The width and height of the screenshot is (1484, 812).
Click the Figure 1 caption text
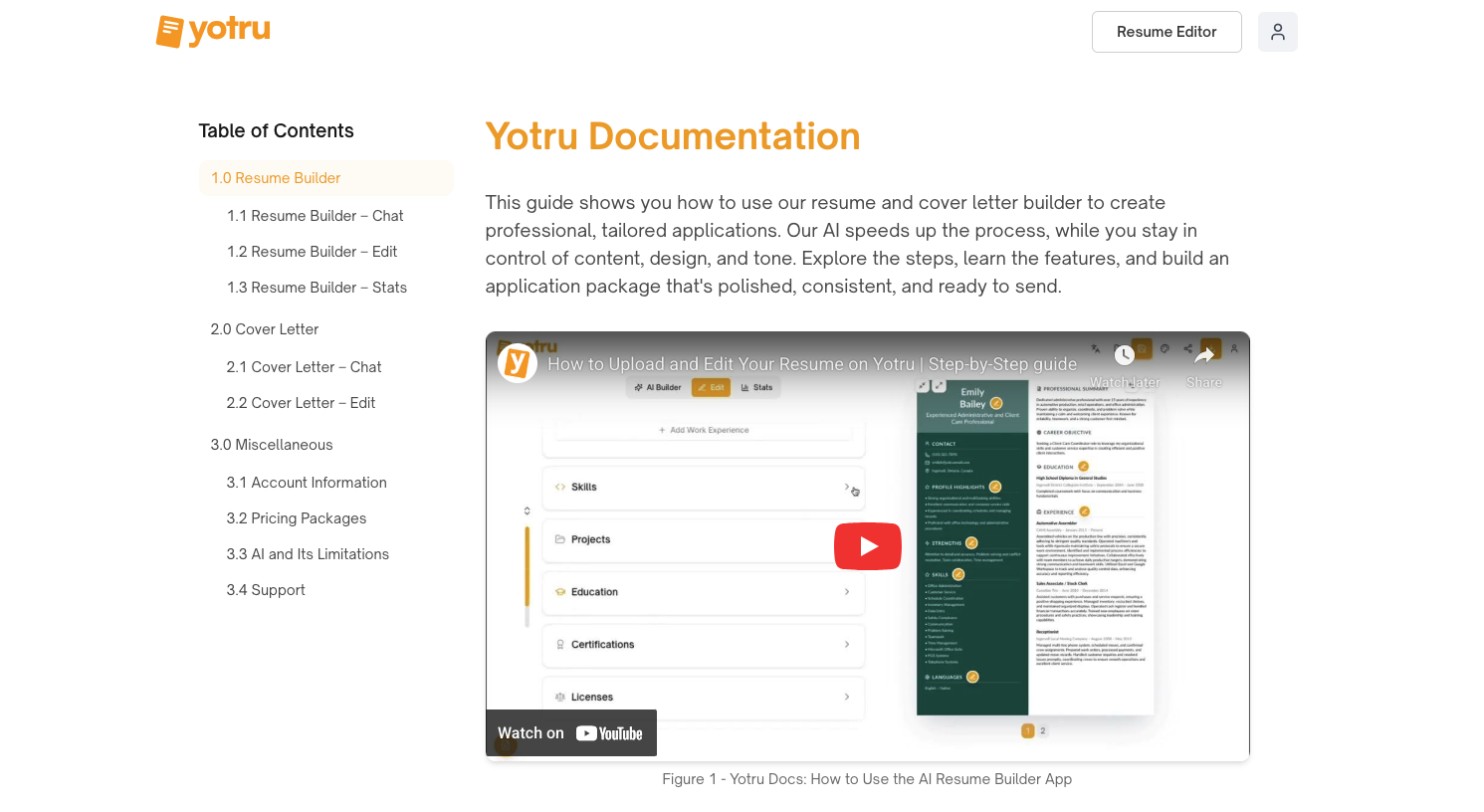click(x=867, y=779)
